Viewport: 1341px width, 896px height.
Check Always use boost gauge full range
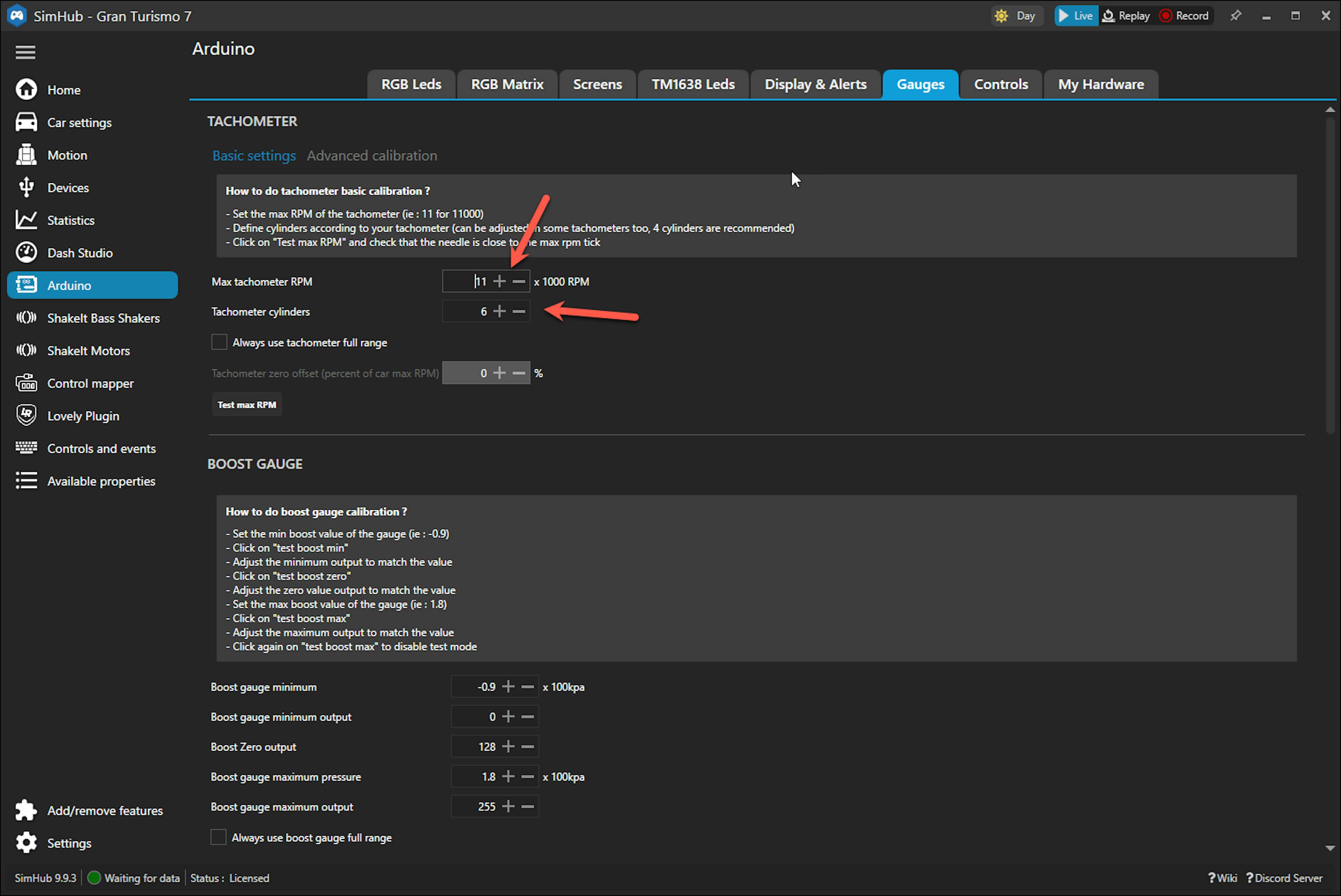(x=218, y=837)
